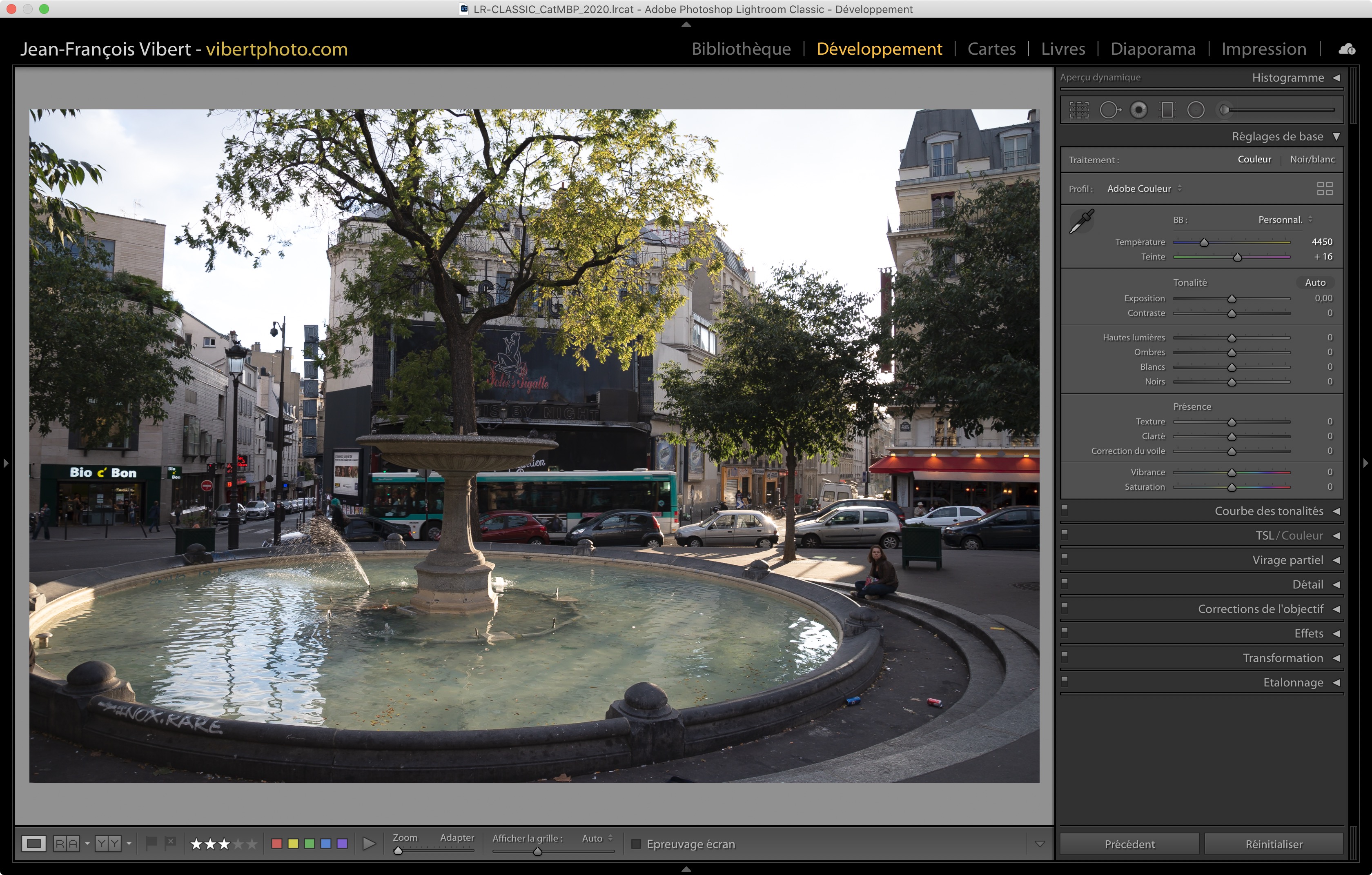Start the slideshow play button
The height and width of the screenshot is (875, 1372).
[x=369, y=843]
